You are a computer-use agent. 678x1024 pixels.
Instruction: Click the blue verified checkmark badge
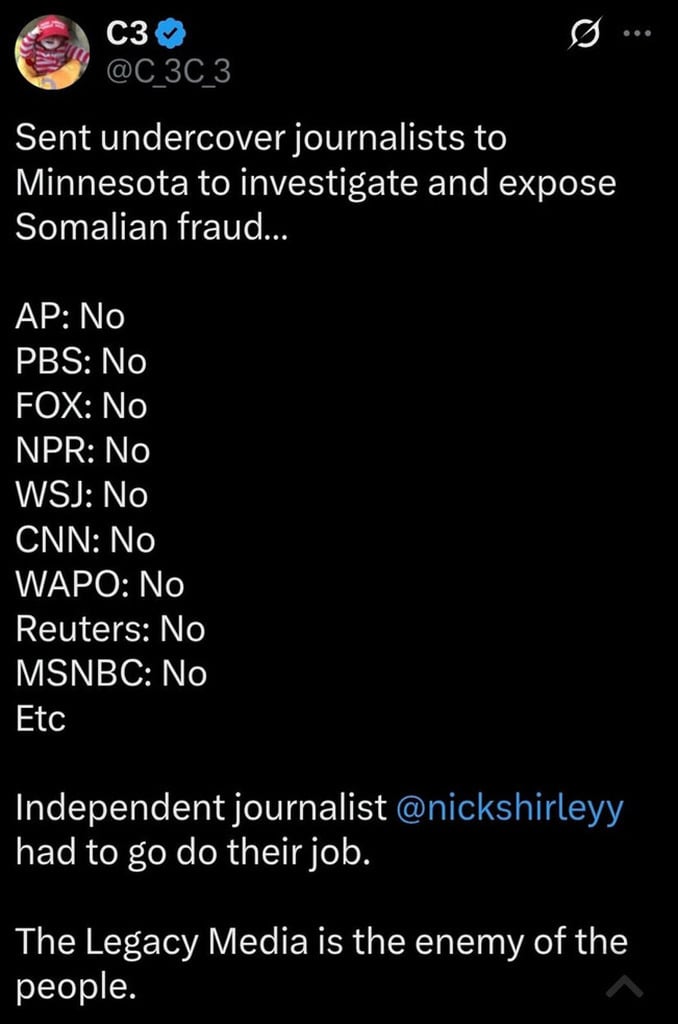pos(171,35)
